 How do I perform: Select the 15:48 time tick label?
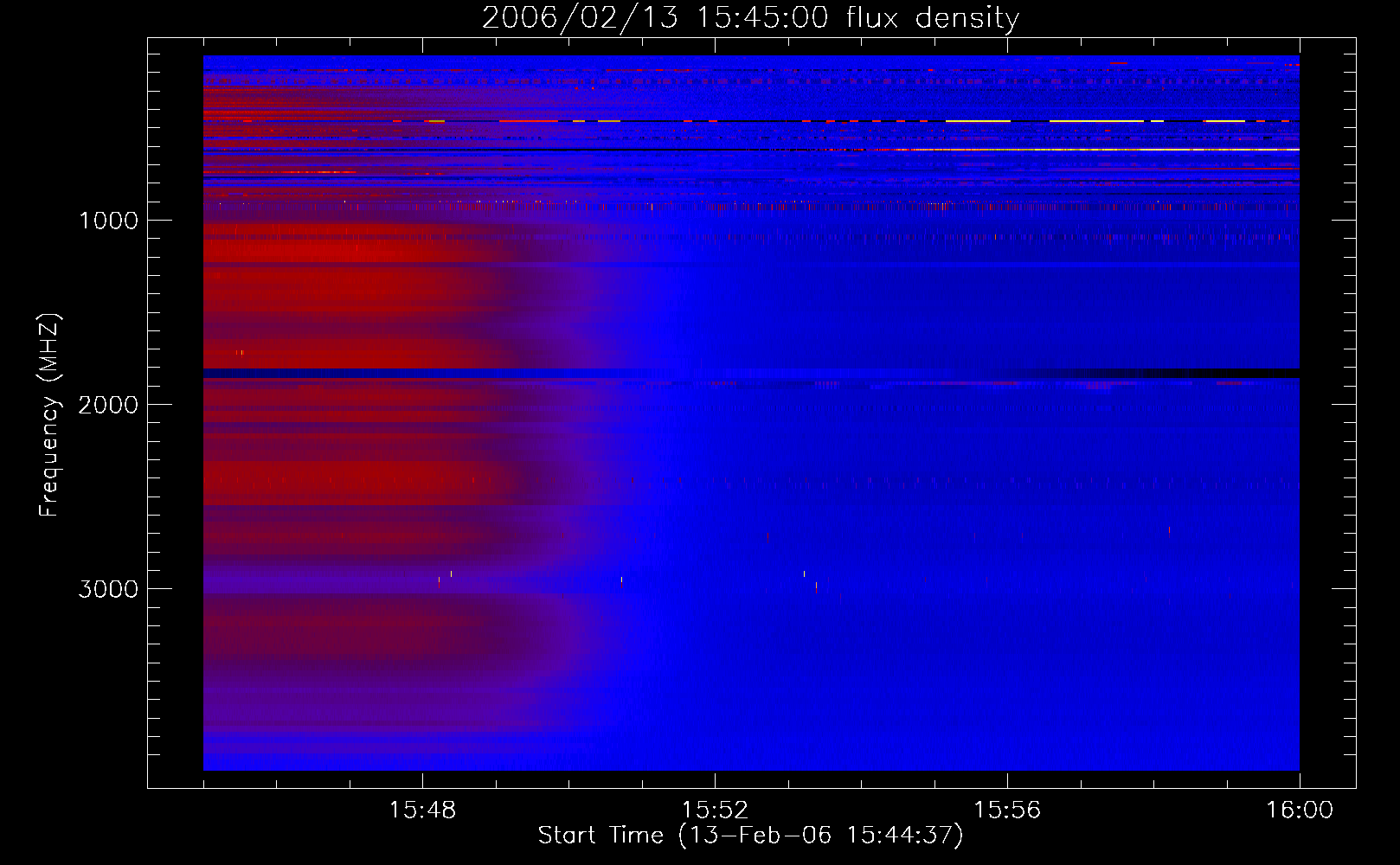(422, 811)
